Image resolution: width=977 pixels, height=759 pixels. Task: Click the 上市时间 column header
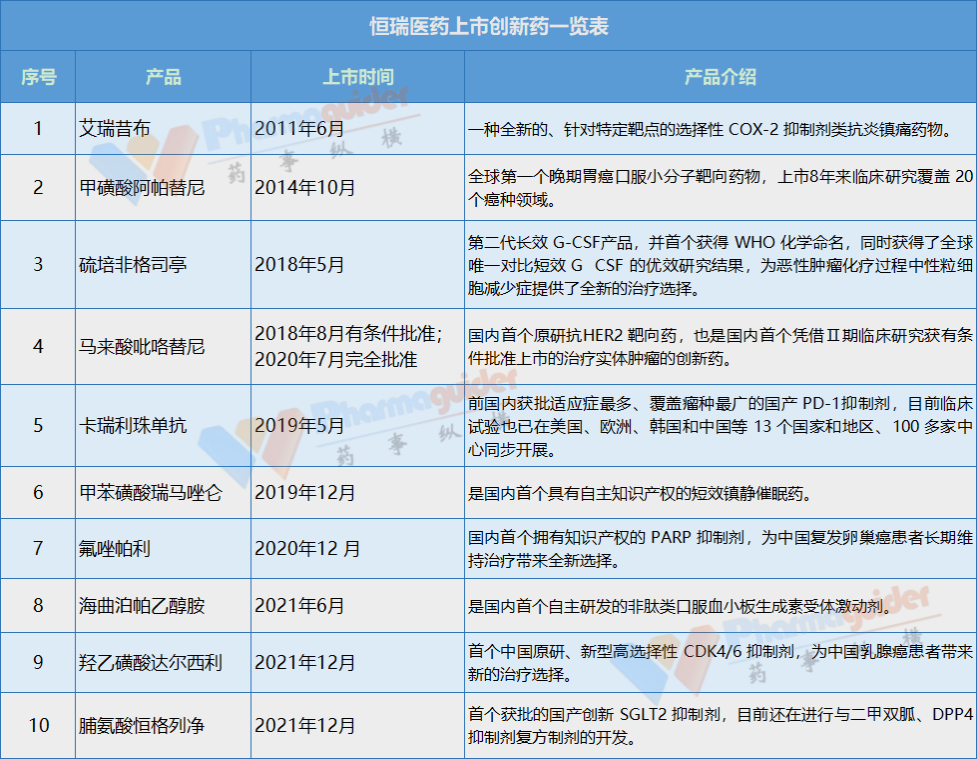[x=357, y=77]
